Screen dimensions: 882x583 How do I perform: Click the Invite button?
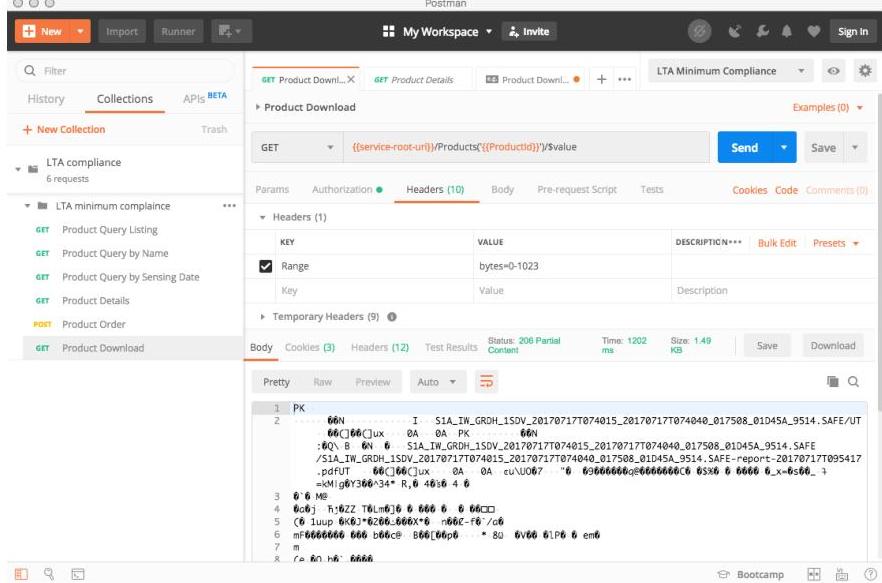529,32
